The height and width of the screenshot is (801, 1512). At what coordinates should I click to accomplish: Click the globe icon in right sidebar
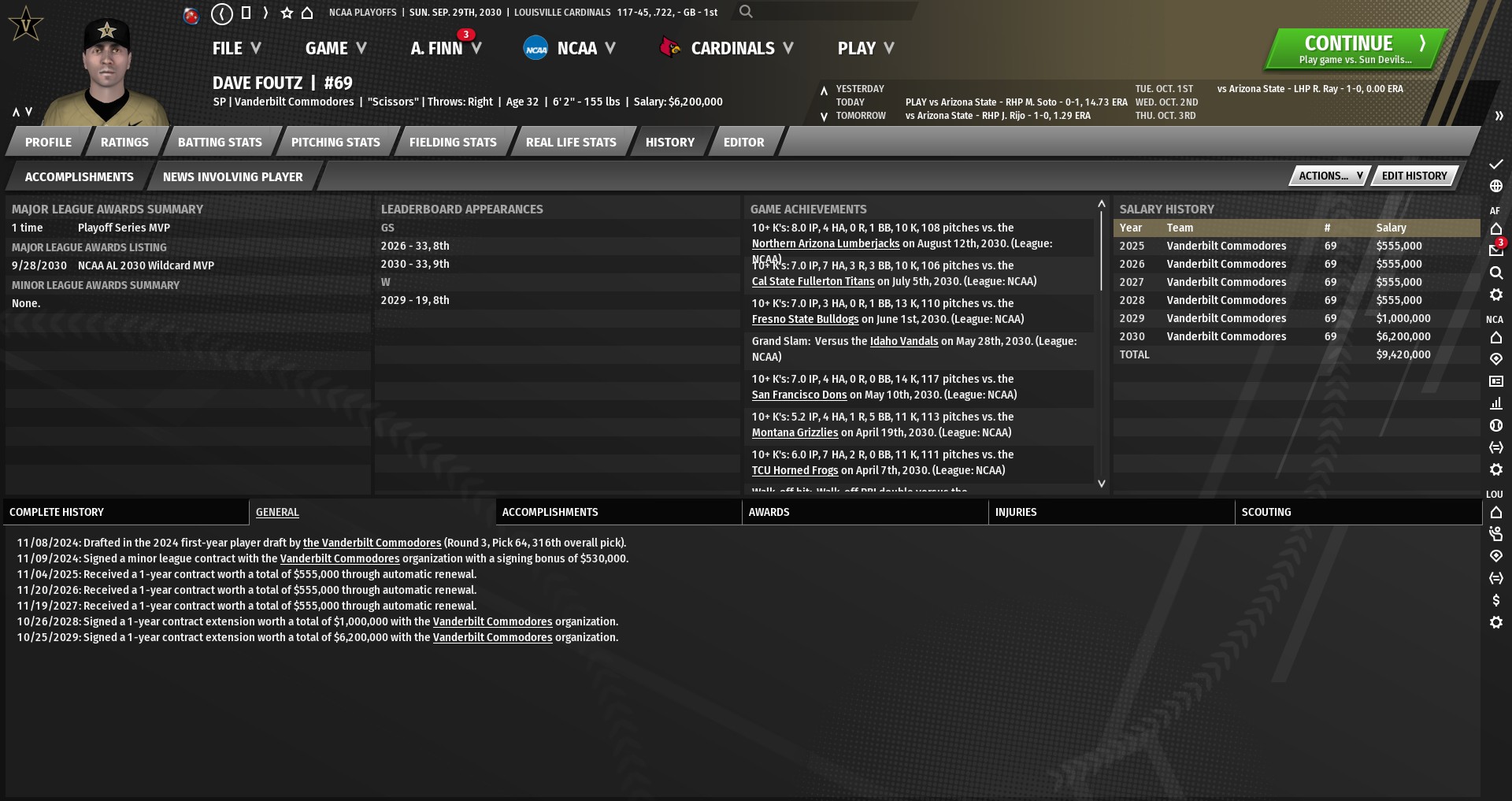1495,187
